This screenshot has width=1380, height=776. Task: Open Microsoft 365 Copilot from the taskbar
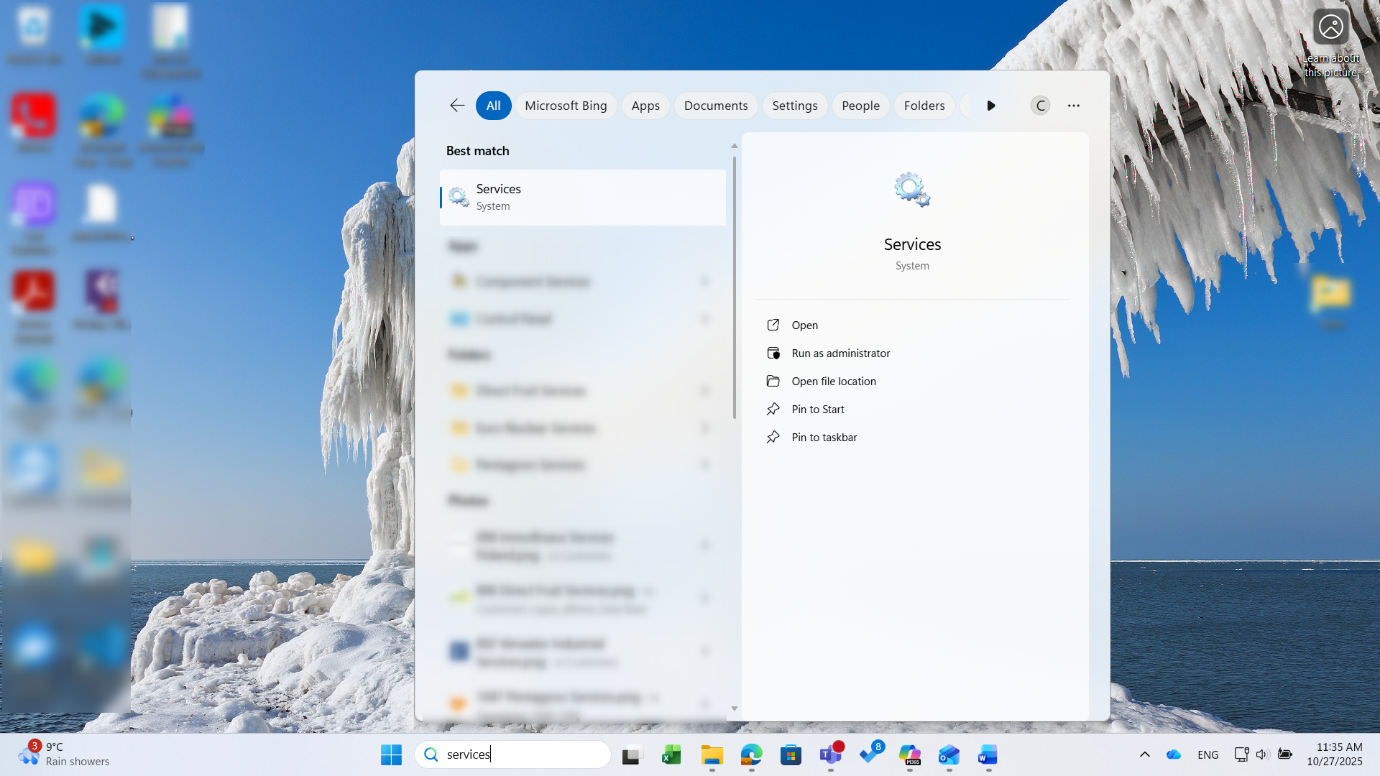point(909,755)
